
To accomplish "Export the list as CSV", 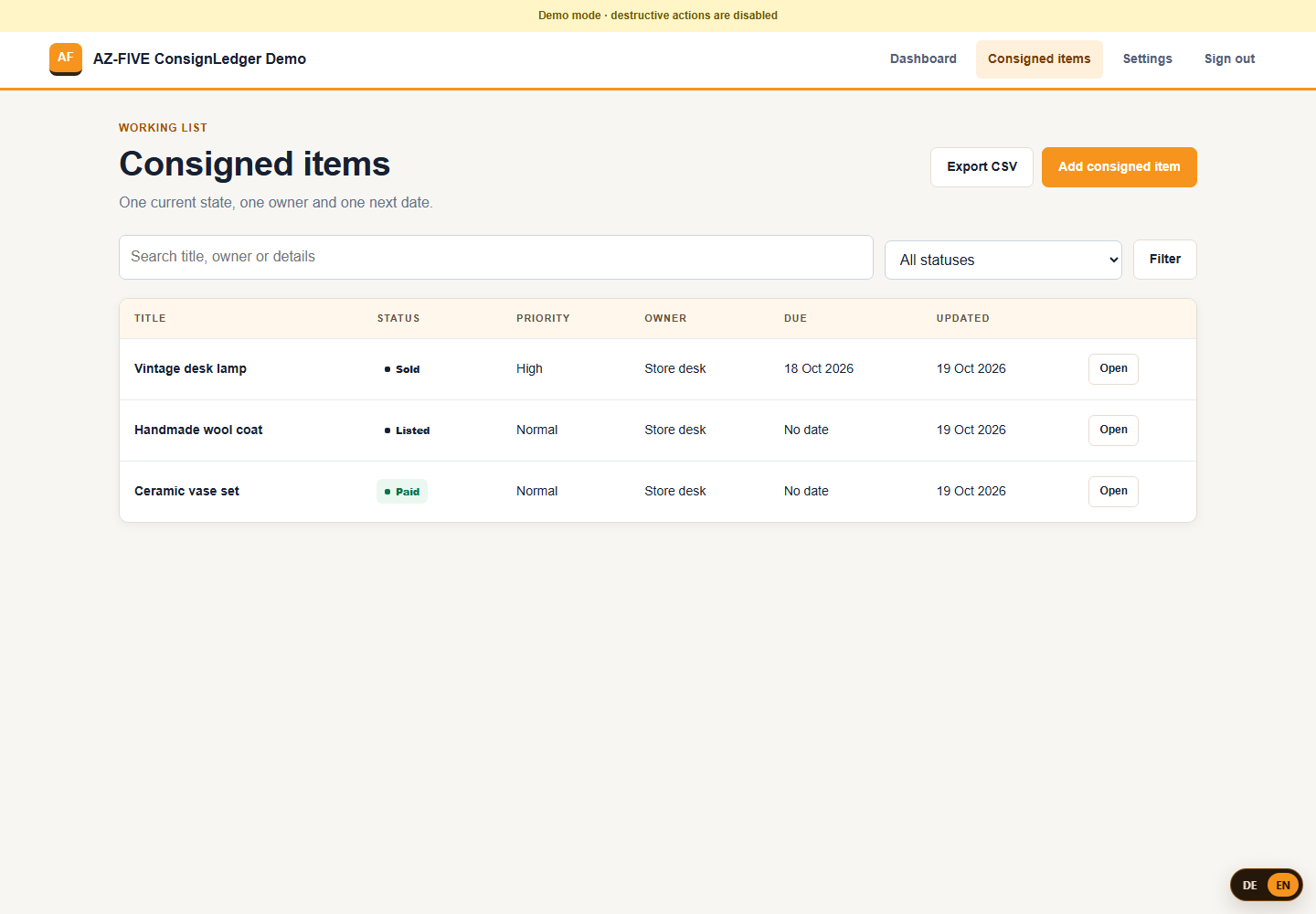I will (x=982, y=167).
